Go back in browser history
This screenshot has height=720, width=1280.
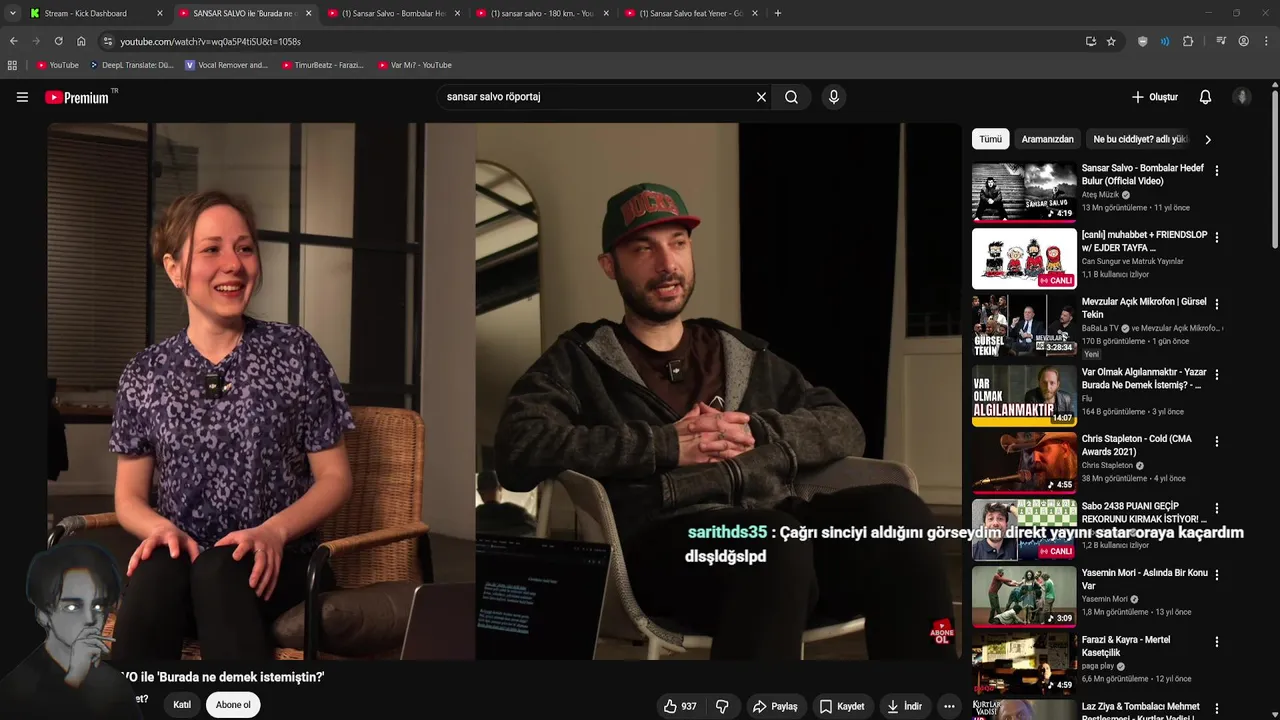13,41
